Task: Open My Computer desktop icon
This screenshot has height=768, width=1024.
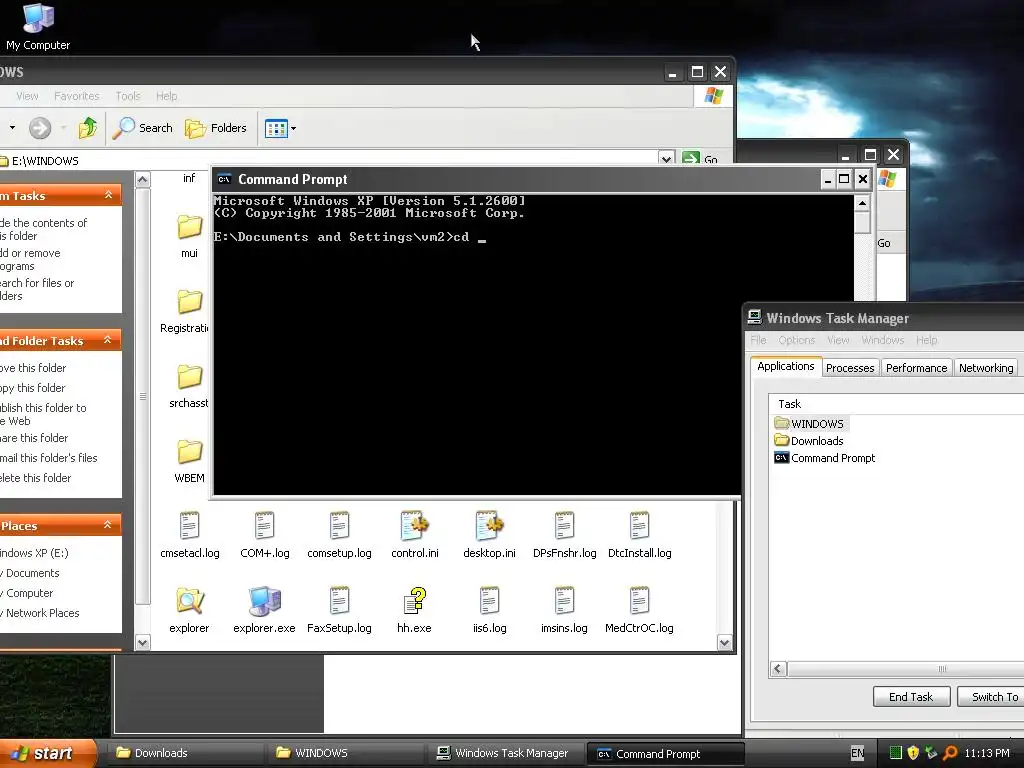Action: 38,26
